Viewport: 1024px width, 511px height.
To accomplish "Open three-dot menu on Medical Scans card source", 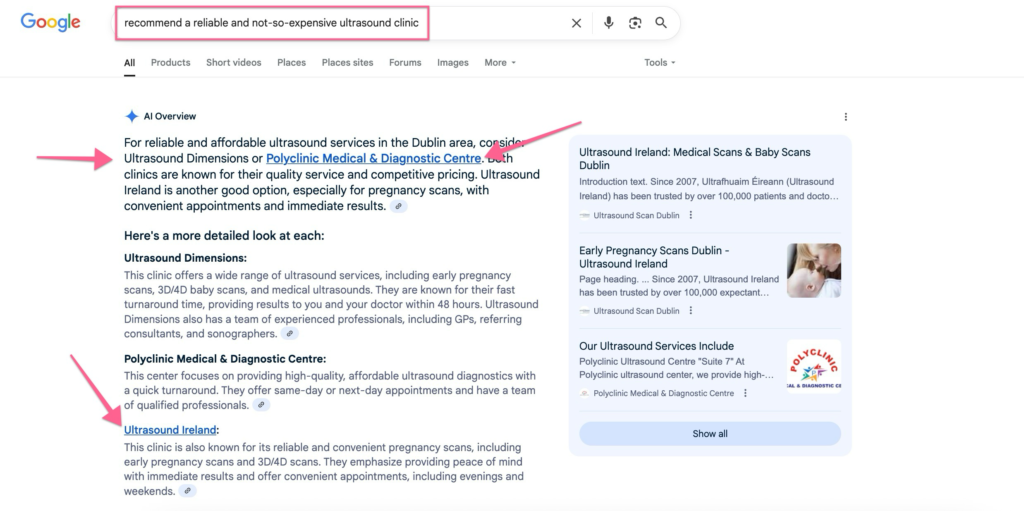I will click(691, 215).
